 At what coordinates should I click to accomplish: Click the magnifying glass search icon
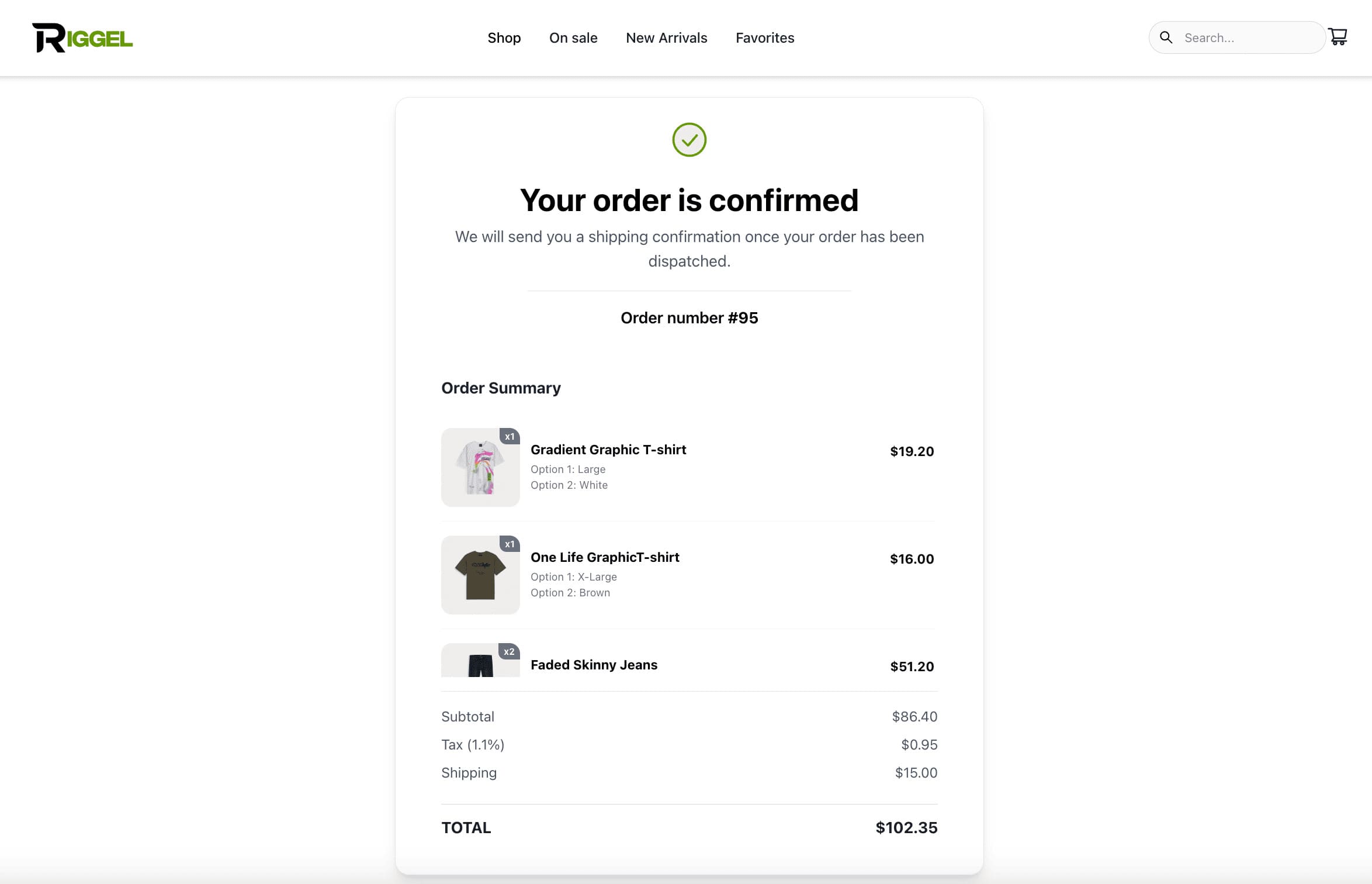[x=1166, y=37]
